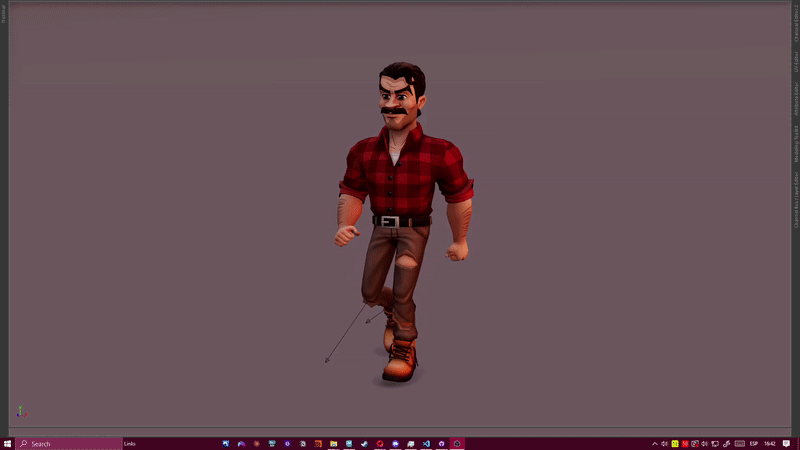
Task: Click the Links toolbar label on taskbar
Action: point(130,443)
